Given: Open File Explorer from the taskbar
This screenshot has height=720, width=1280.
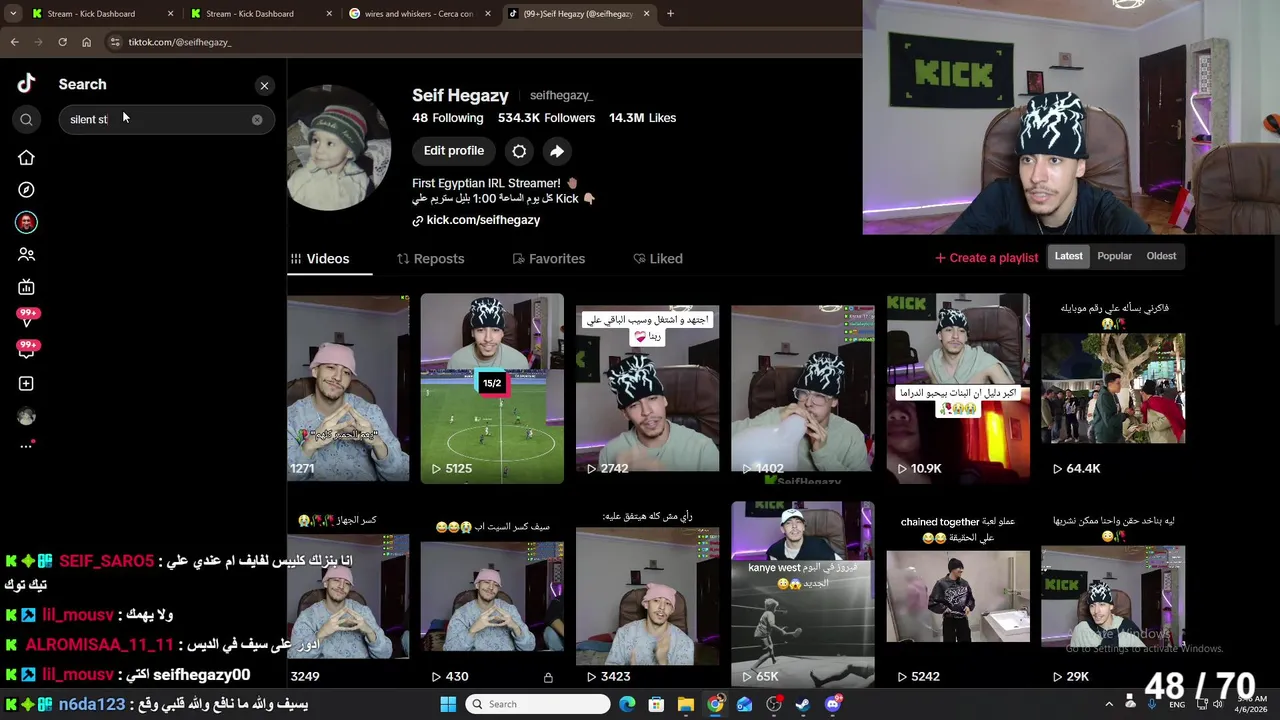Looking at the screenshot, I should (x=686, y=704).
